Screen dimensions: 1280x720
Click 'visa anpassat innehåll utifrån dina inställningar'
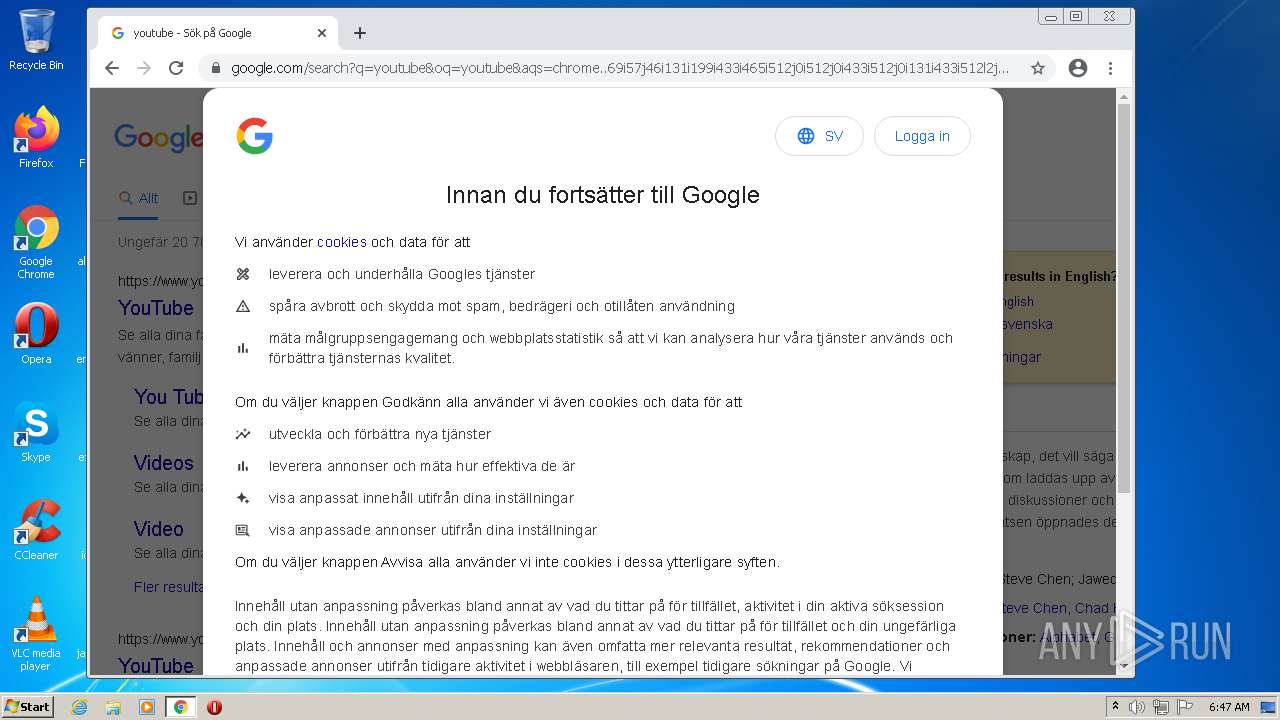[x=421, y=498]
